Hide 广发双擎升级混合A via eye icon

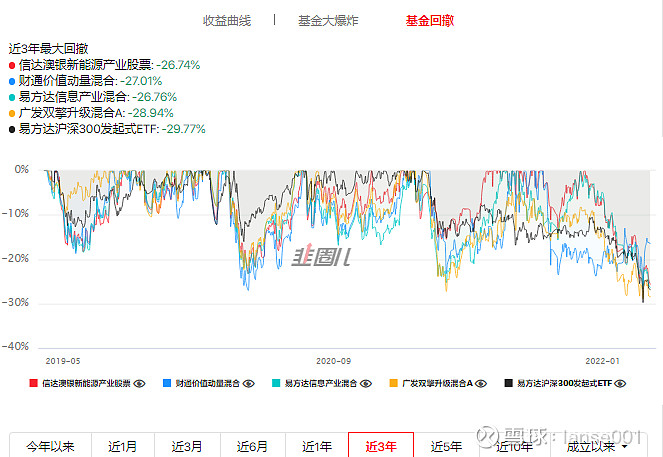tap(481, 383)
